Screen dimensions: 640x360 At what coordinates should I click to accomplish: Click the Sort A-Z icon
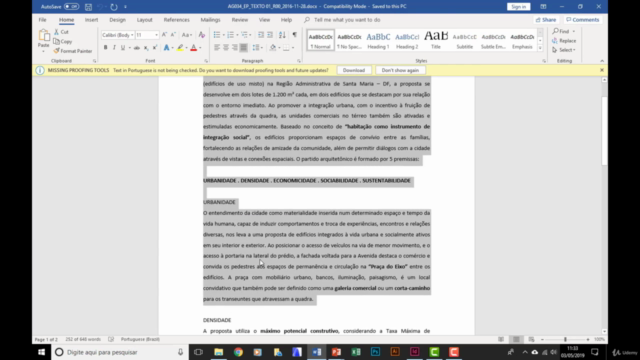(x=282, y=35)
